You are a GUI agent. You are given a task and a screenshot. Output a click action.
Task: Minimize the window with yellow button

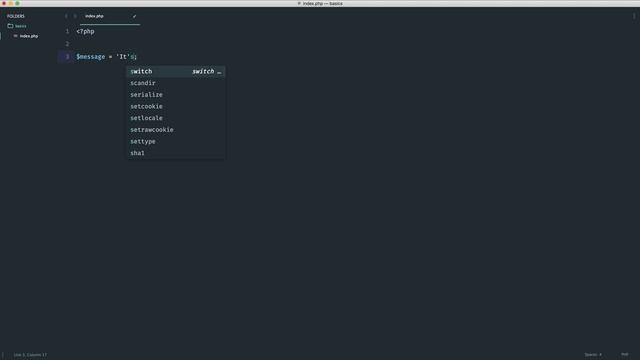coord(11,3)
